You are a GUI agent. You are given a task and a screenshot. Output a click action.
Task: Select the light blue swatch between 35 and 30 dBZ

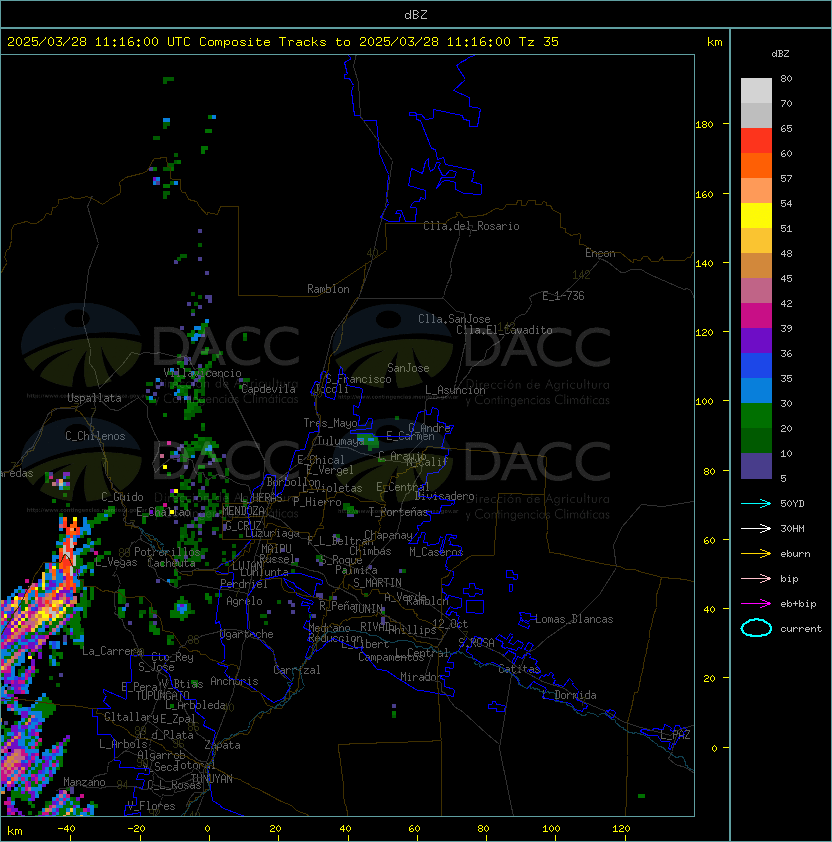756,391
